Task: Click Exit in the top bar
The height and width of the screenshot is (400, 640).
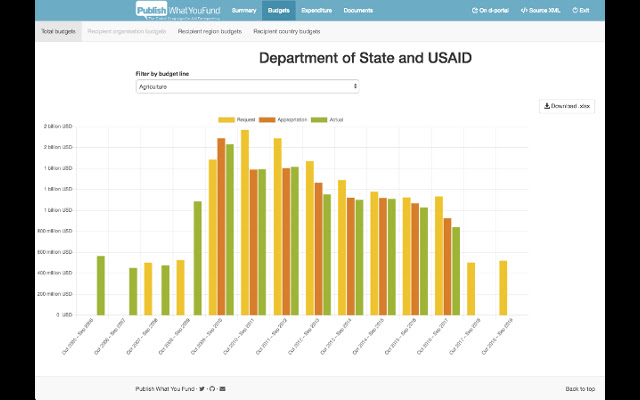Action: (x=581, y=11)
